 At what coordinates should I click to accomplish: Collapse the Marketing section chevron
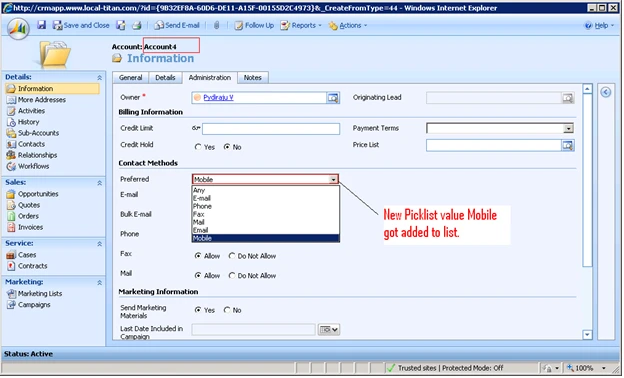pos(99,283)
